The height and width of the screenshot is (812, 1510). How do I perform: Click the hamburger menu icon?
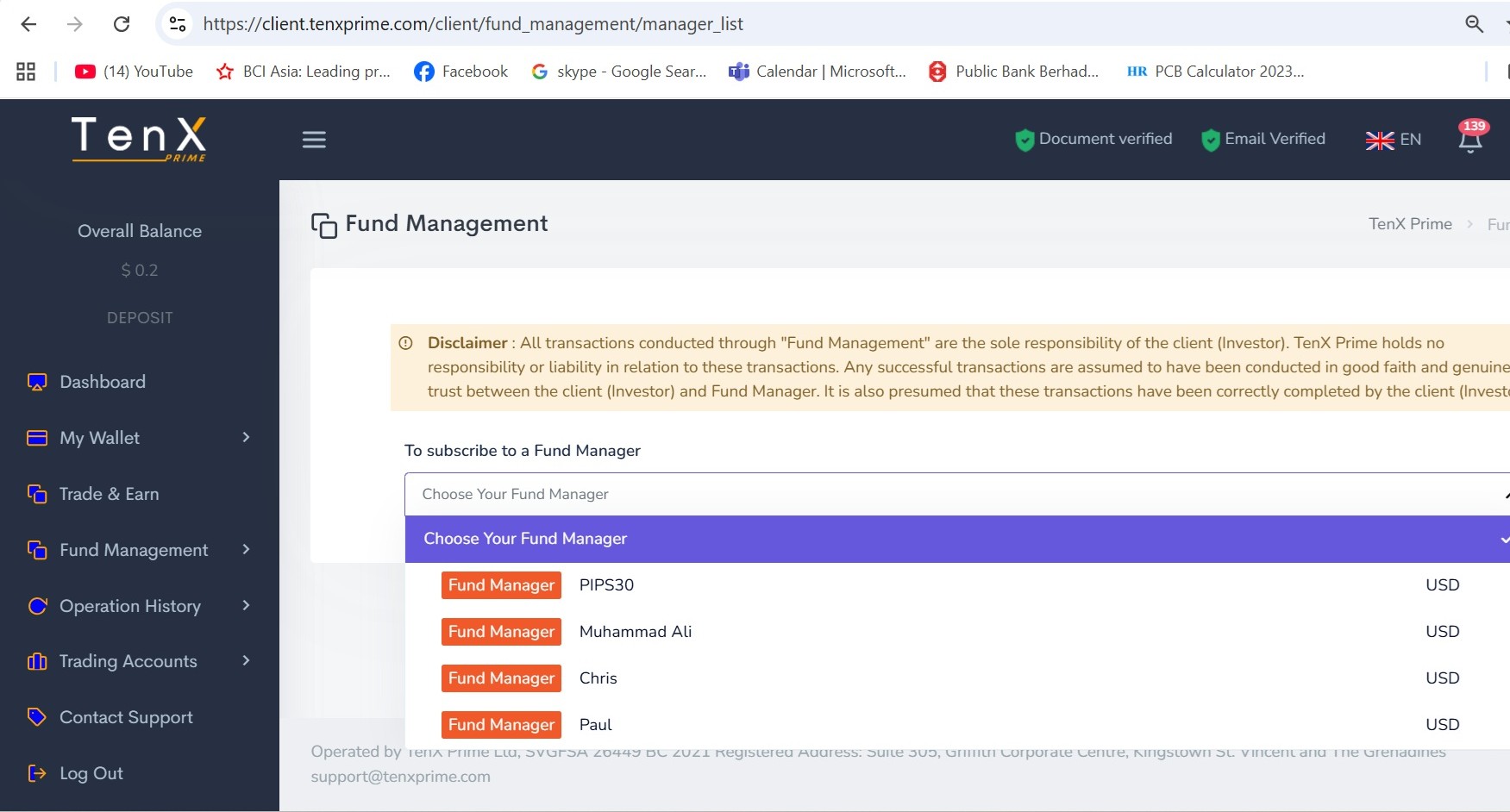click(314, 140)
